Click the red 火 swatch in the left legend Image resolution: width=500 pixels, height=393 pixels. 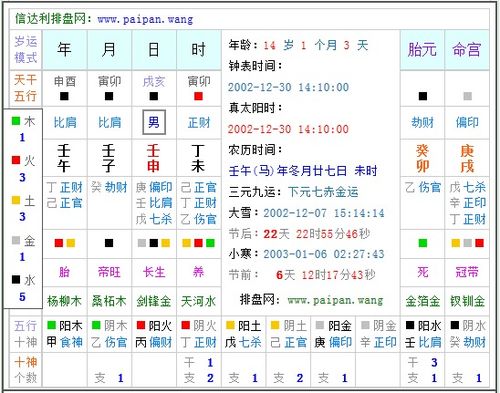16,160
